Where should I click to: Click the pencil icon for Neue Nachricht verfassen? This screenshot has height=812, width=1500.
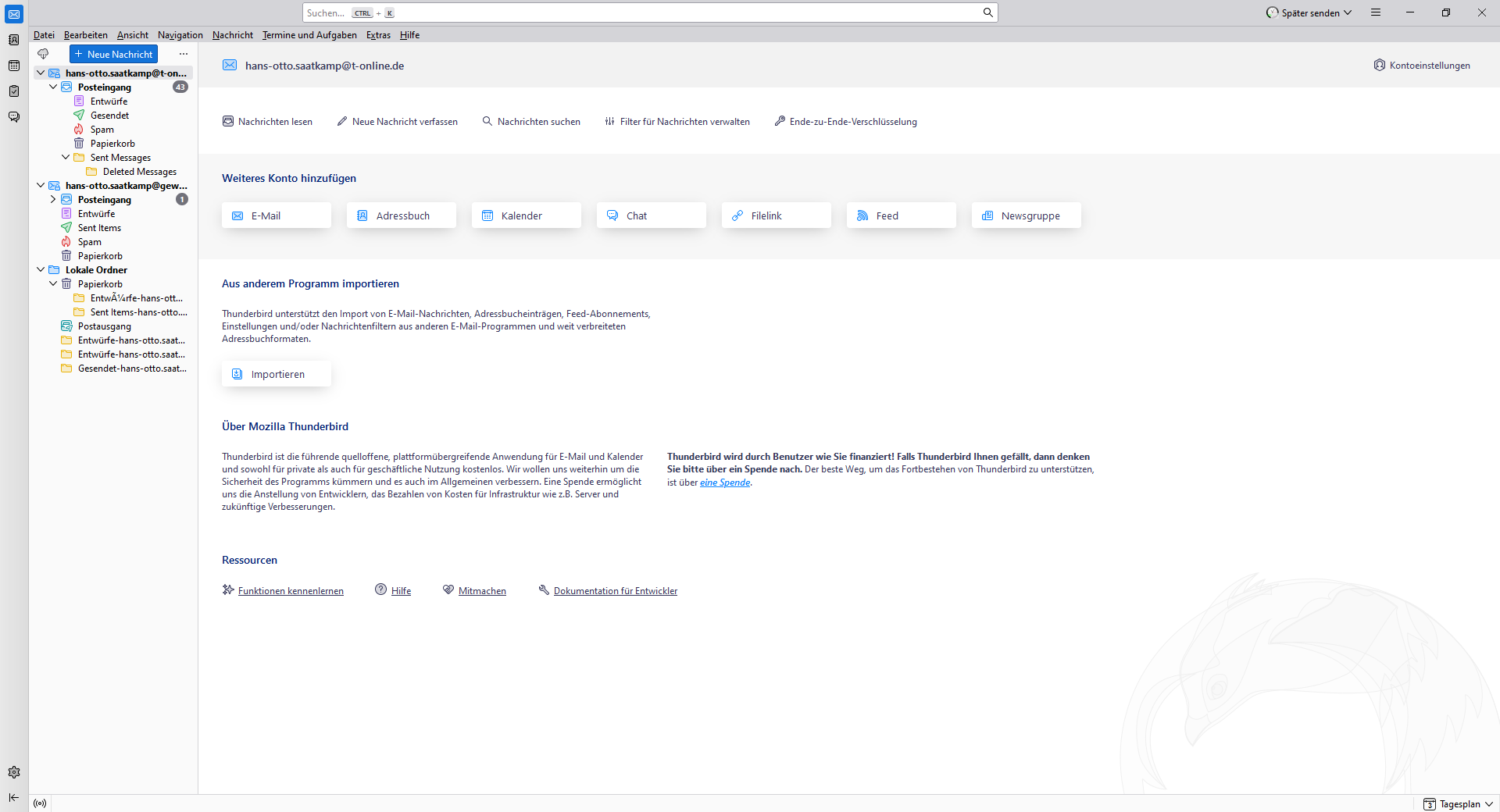(x=342, y=121)
